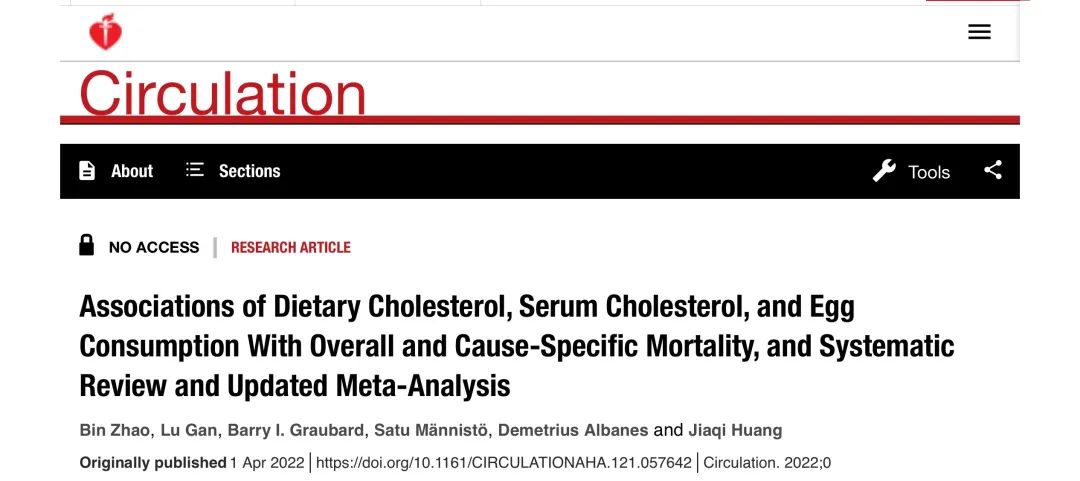Viewport: 1080px width, 481px height.
Task: Click author Satu Männistö
Action: pyautogui.click(x=431, y=431)
